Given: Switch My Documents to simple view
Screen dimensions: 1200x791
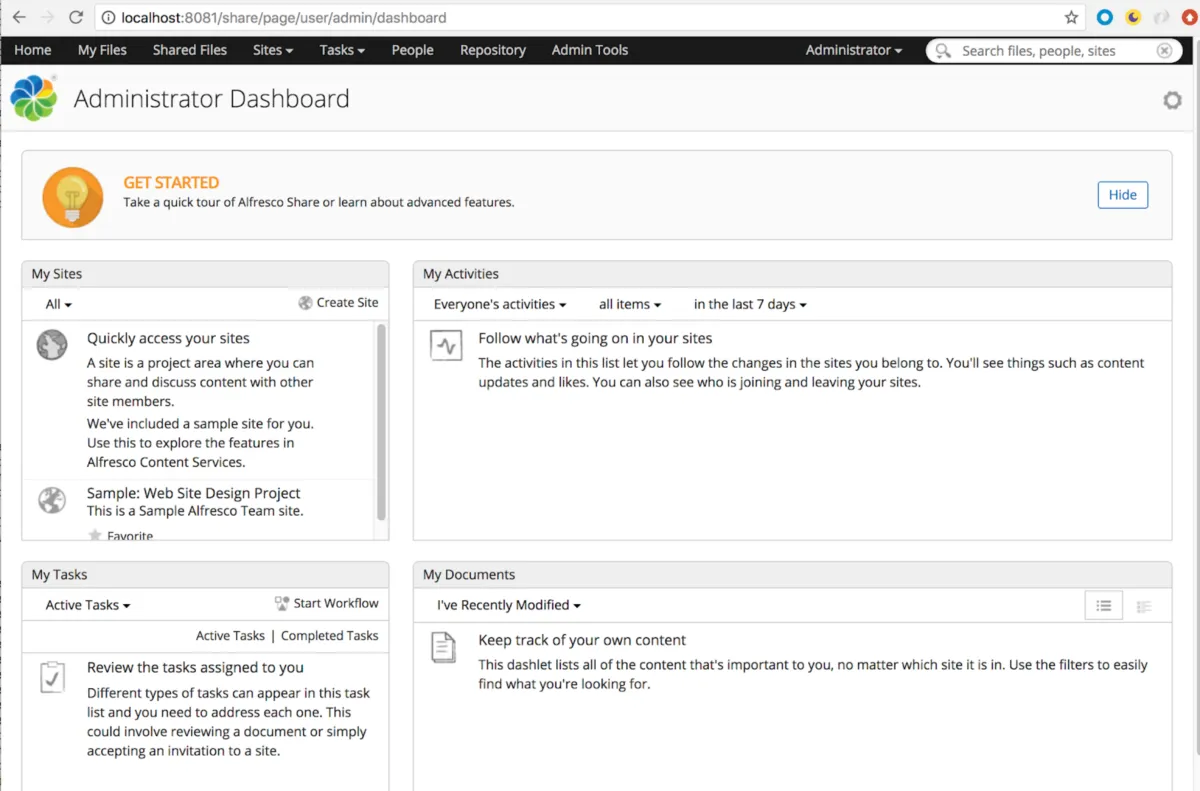Looking at the screenshot, I should click(1104, 605).
